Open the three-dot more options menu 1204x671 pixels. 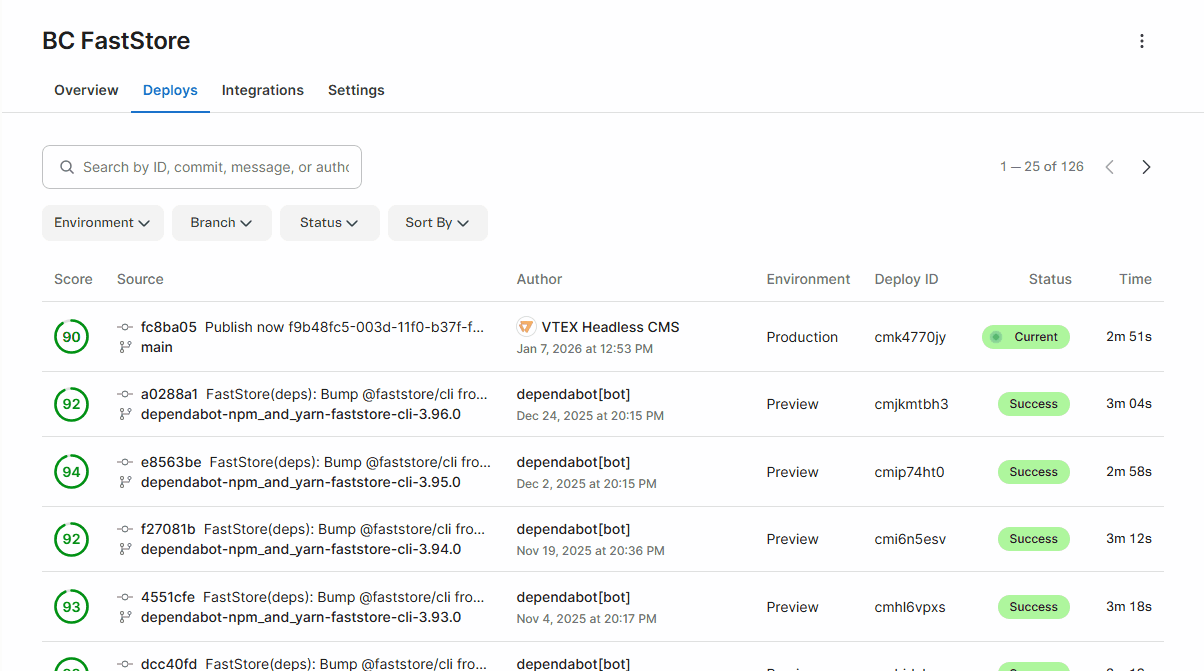click(1142, 41)
